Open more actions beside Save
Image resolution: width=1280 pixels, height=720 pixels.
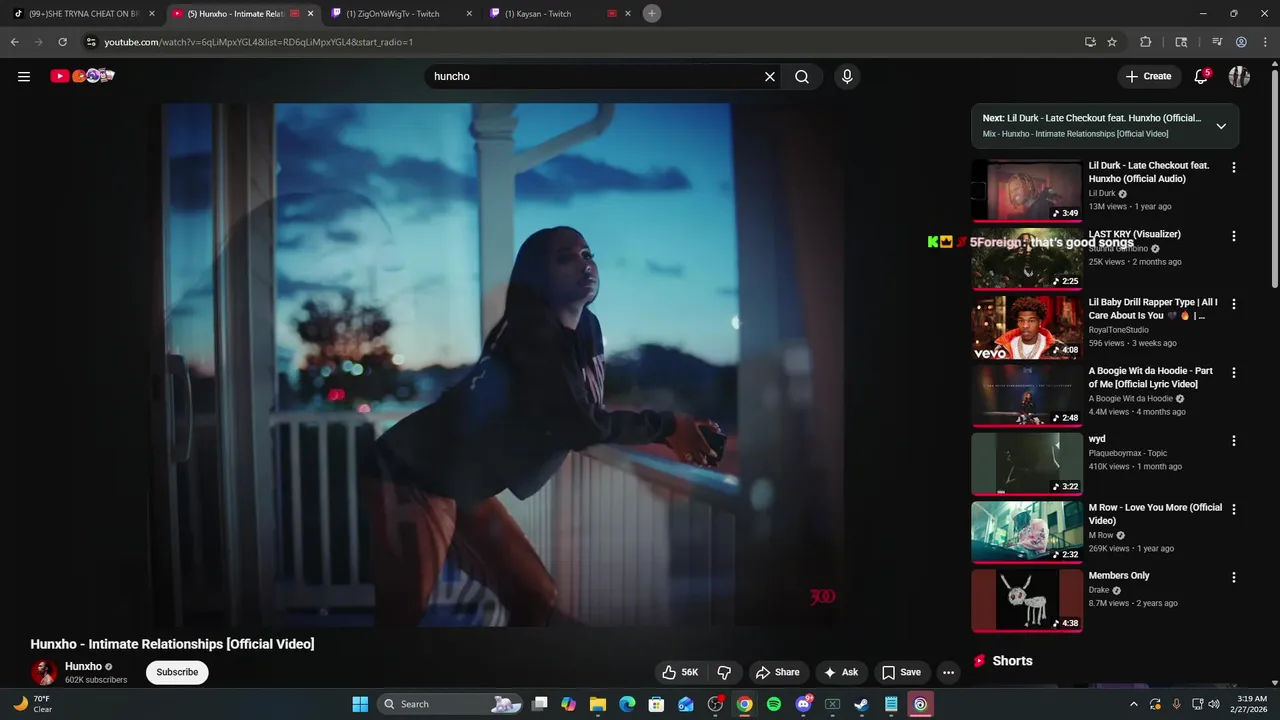tap(948, 672)
